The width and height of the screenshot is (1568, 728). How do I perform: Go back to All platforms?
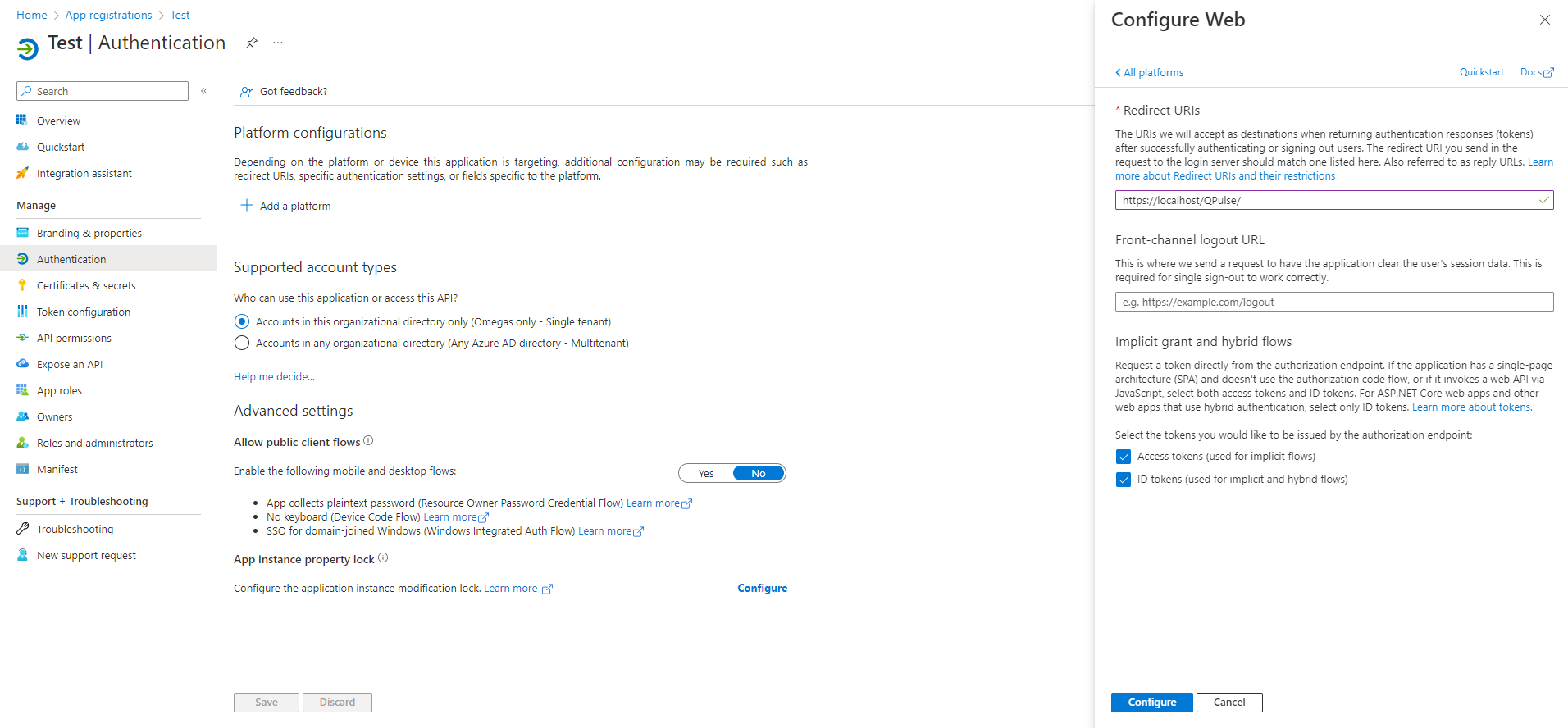point(1149,72)
